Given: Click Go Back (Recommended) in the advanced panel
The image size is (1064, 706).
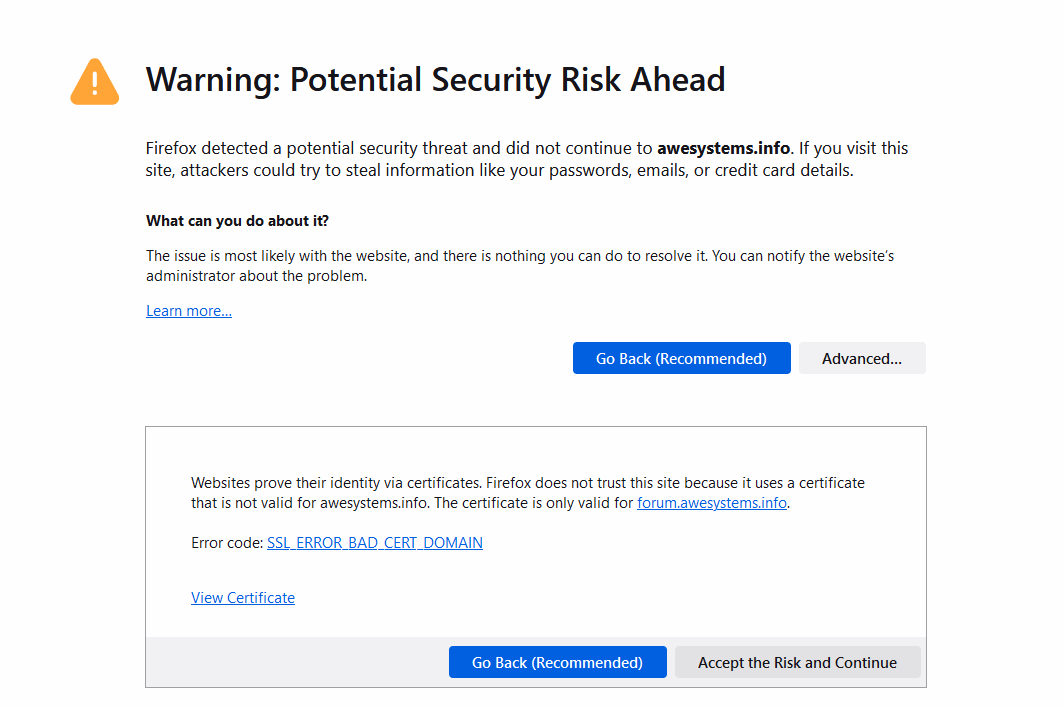Looking at the screenshot, I should click(x=557, y=663).
